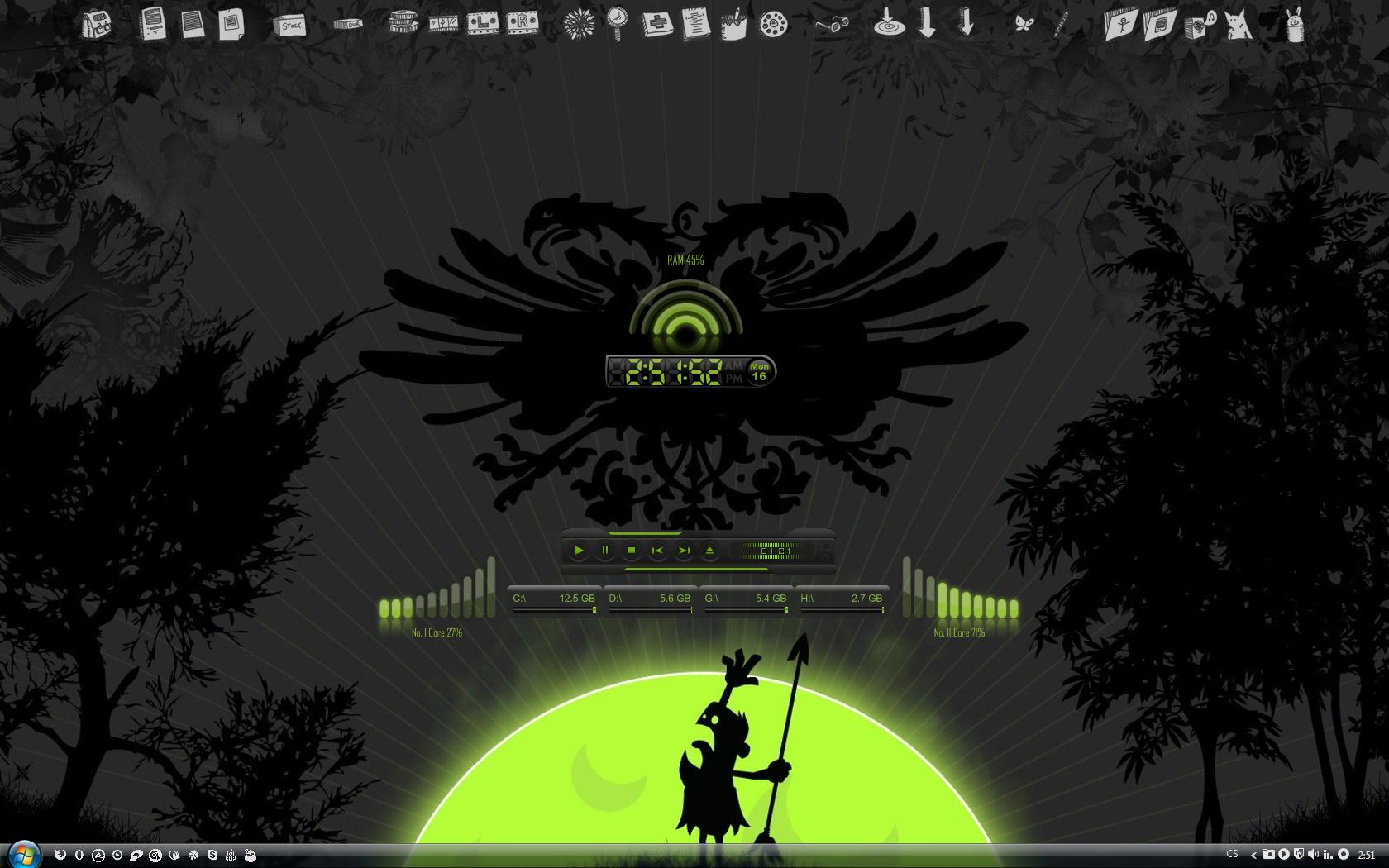Click the H:\ drive 2.7 GB meter

(x=842, y=602)
